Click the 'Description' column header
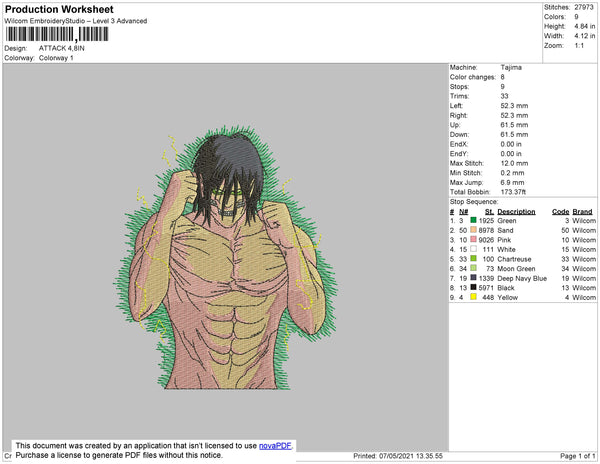The height and width of the screenshot is (464, 600). click(x=516, y=212)
